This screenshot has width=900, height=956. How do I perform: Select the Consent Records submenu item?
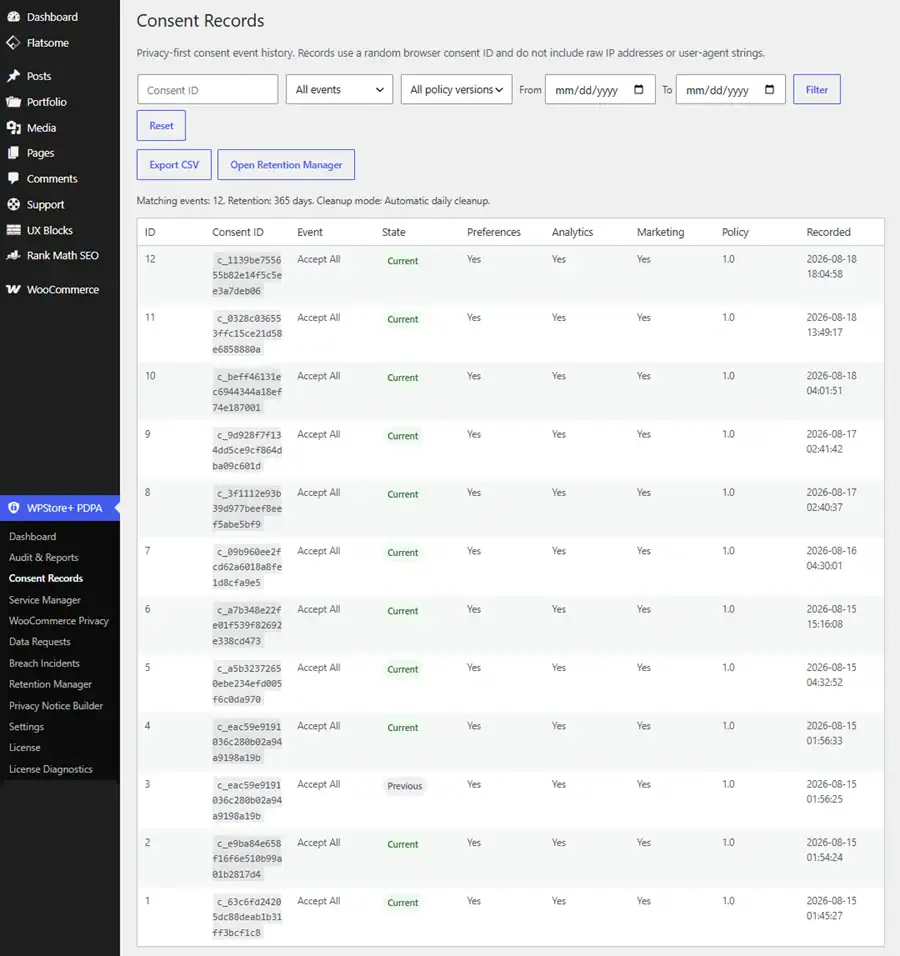tap(46, 578)
